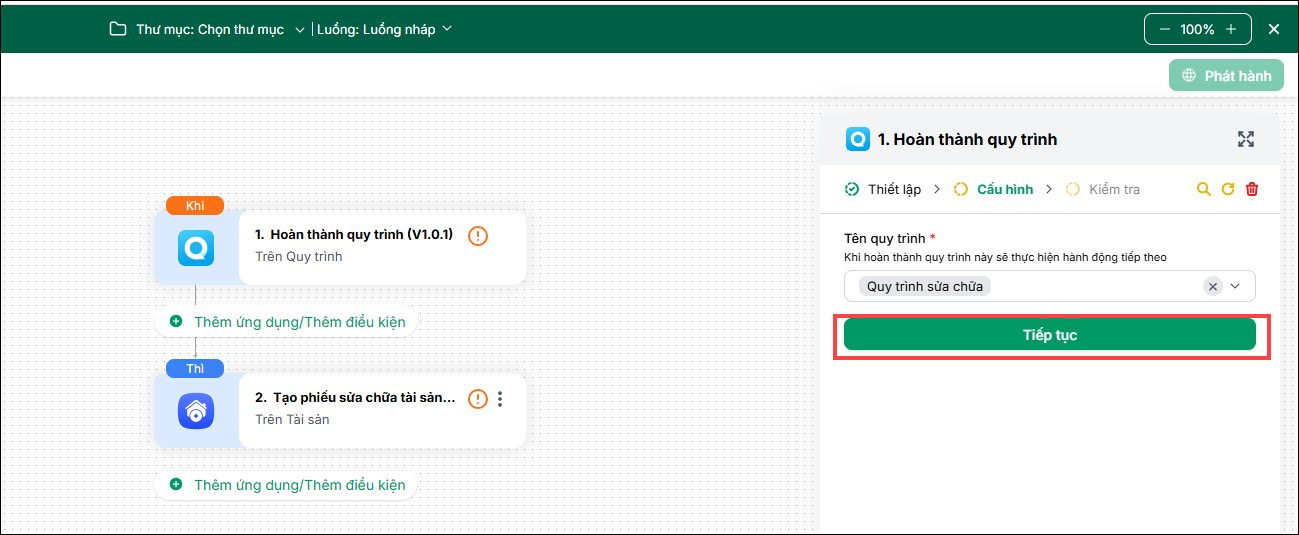Image resolution: width=1299 pixels, height=535 pixels.
Task: Click the 100% zoom value
Action: tap(1197, 29)
